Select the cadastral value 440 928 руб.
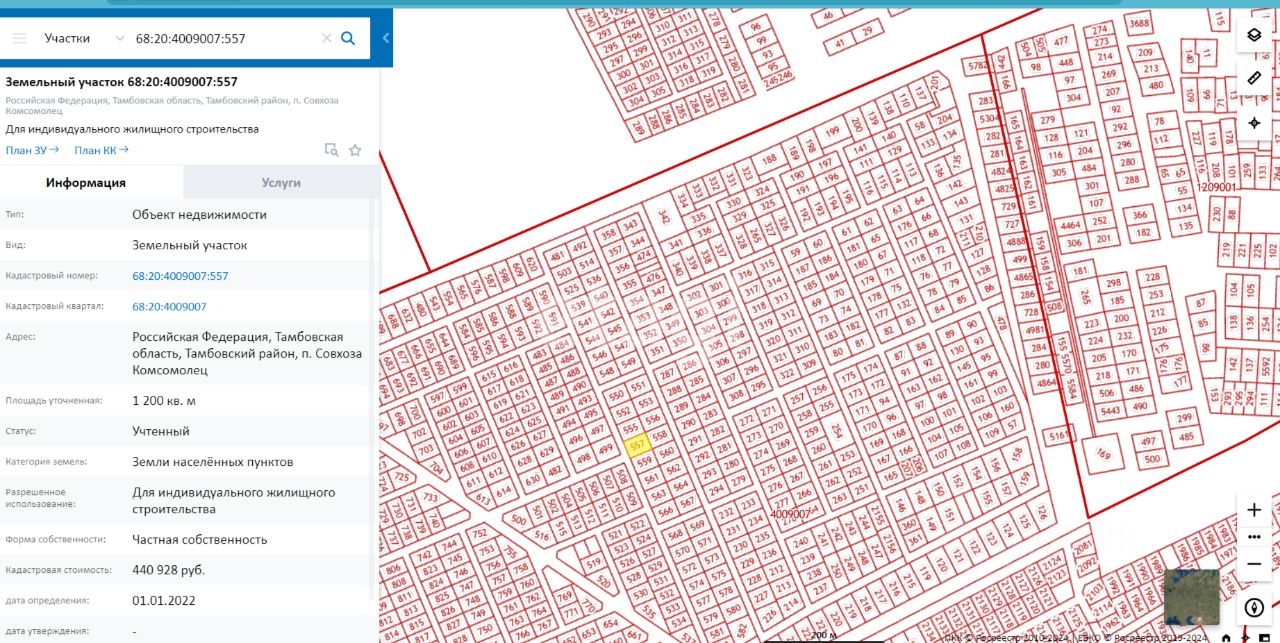This screenshot has width=1280, height=643. pyautogui.click(x=168, y=570)
